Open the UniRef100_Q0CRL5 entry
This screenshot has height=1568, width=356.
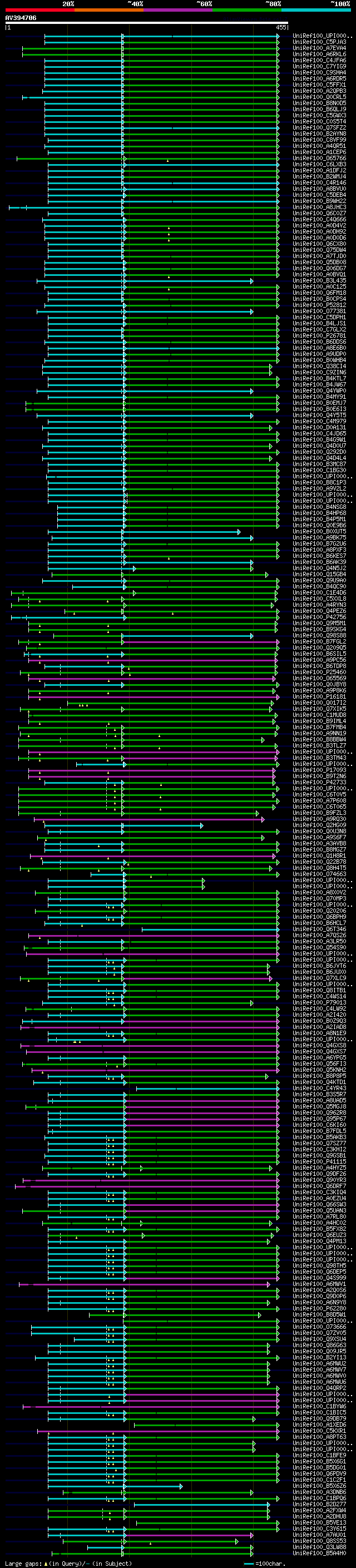click(x=319, y=97)
